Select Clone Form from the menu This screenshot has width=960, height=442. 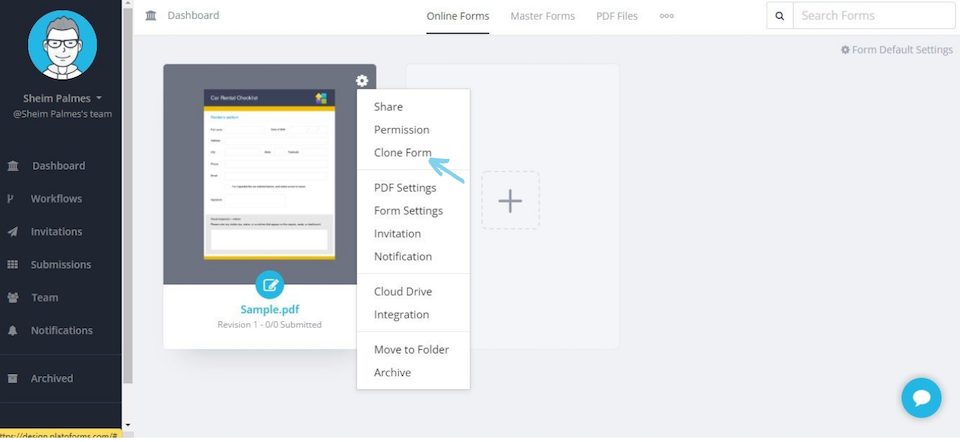(x=402, y=153)
